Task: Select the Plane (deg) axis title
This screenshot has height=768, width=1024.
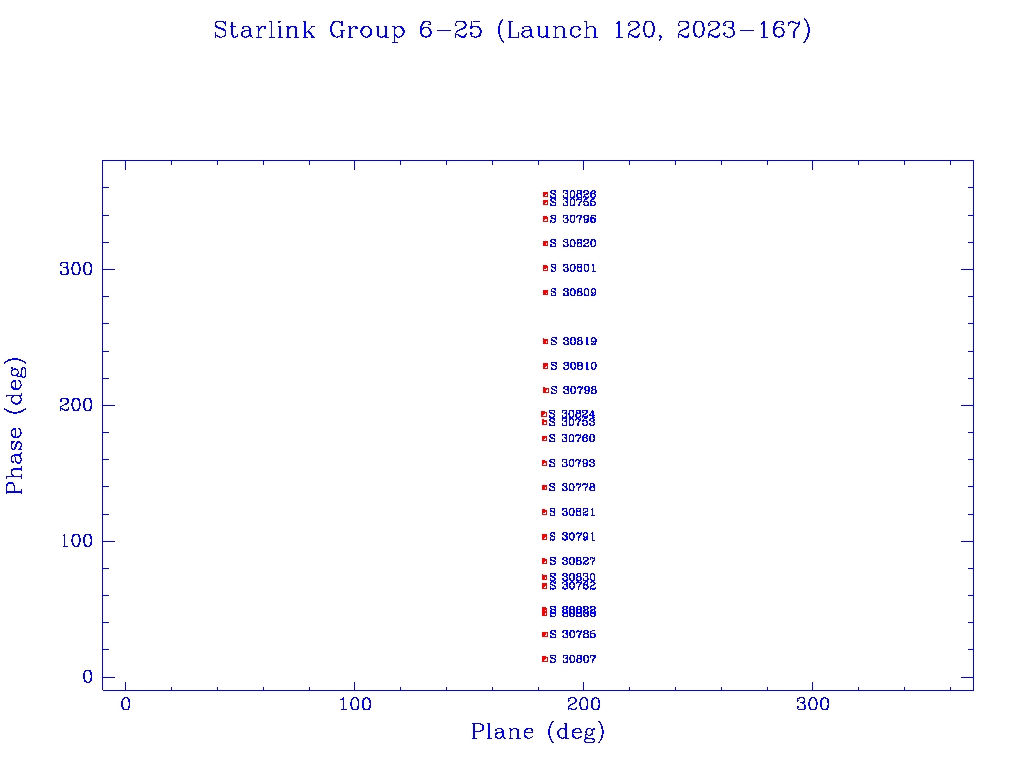Action: tap(538, 732)
